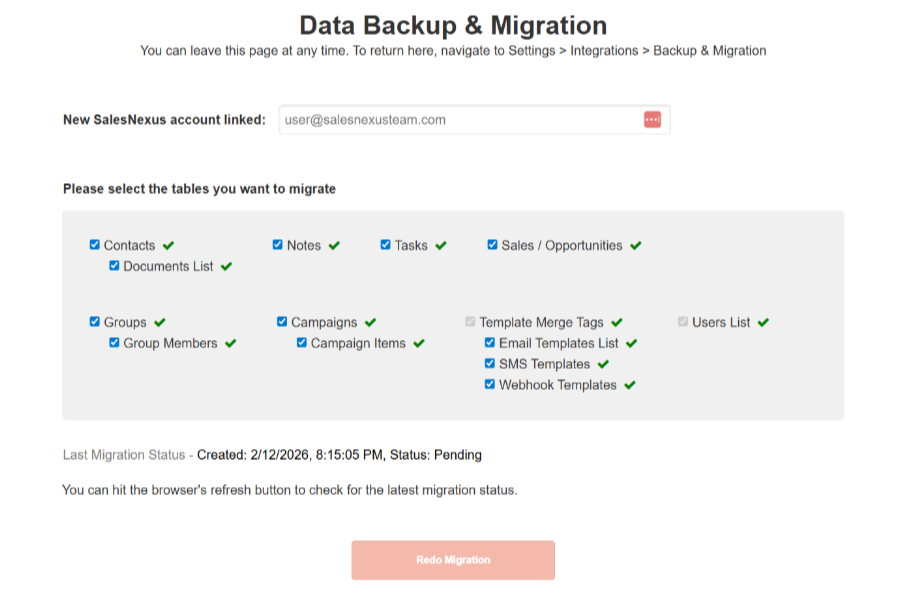Click green checkmark next to Group Members
Viewport: 903px width, 615px height.
[x=231, y=343]
